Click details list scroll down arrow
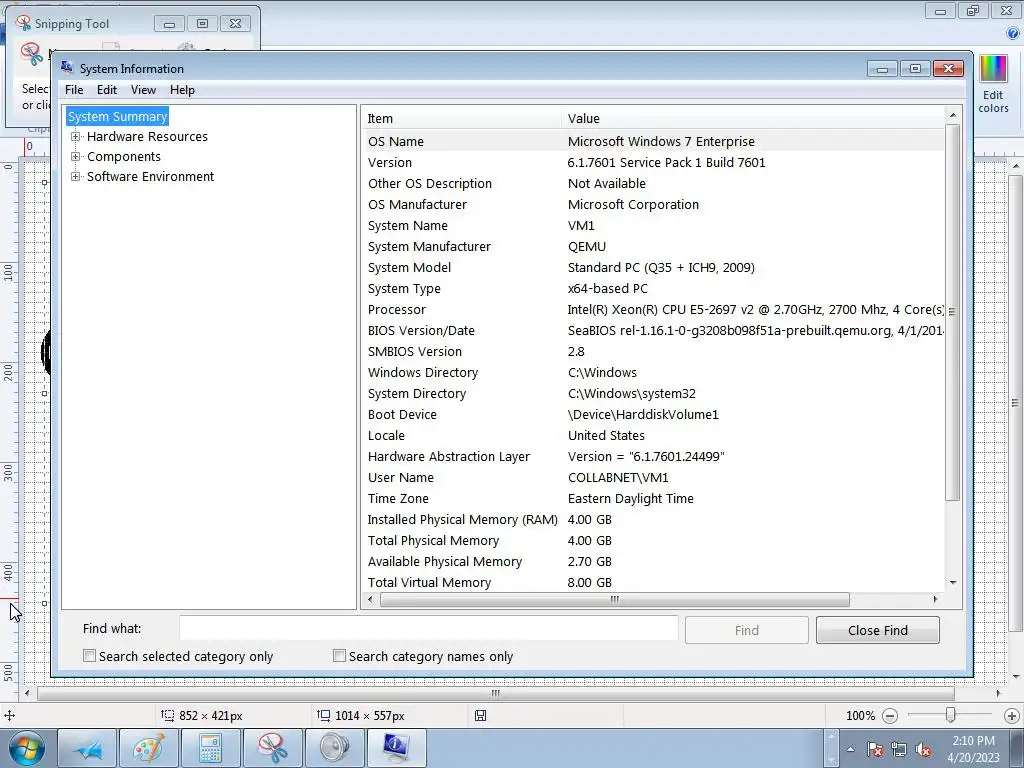The height and width of the screenshot is (768, 1024). coord(953,583)
